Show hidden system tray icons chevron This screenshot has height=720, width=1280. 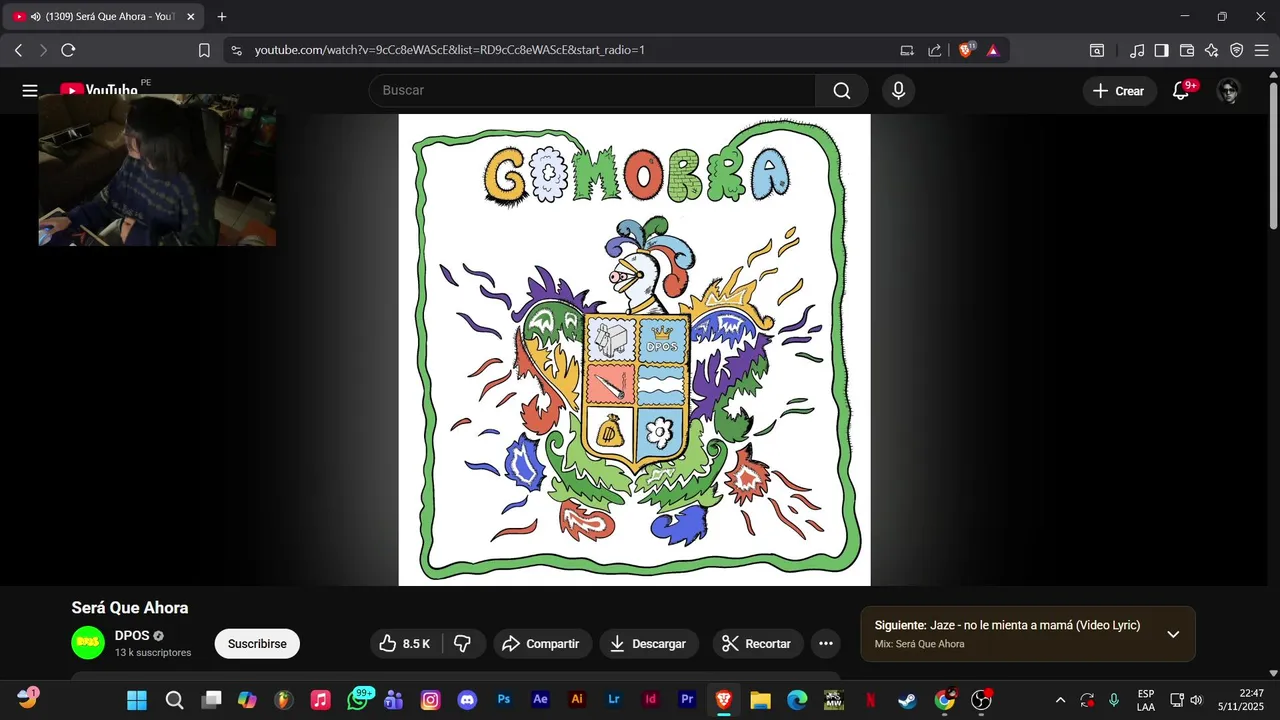[1060, 700]
